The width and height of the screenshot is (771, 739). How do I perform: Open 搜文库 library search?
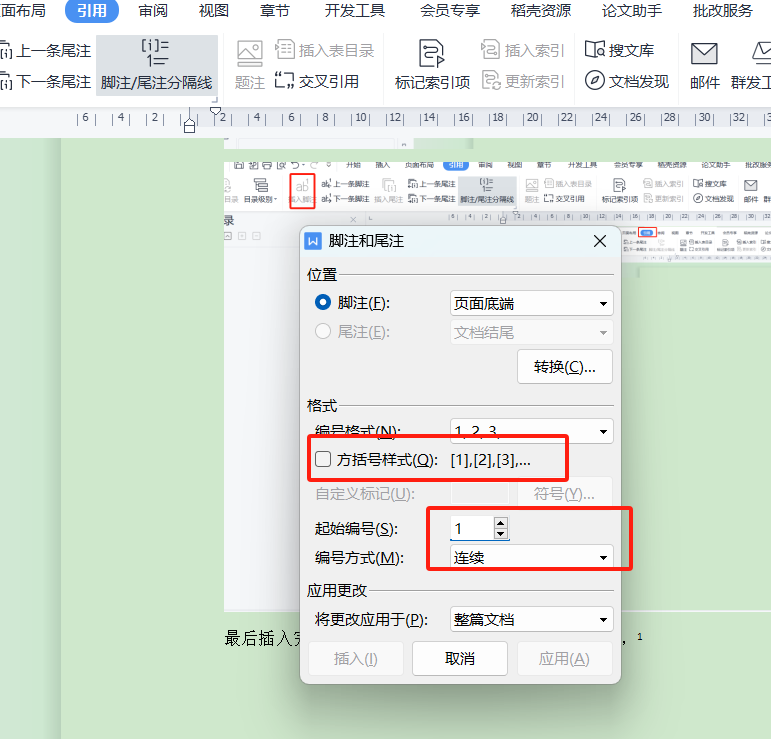[x=620, y=50]
